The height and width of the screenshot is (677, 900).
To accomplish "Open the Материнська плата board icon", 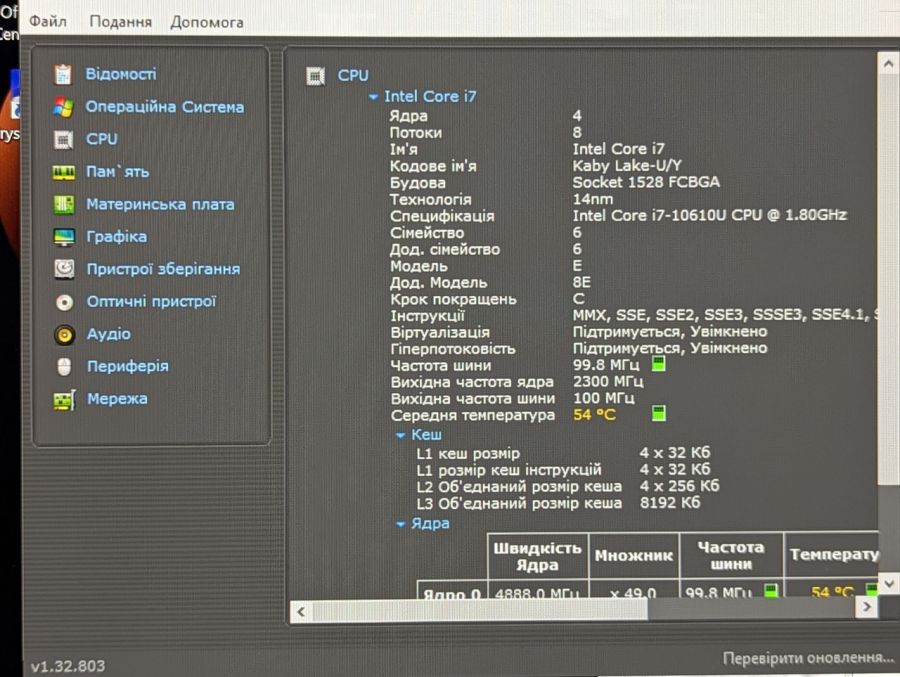I will tap(64, 204).
